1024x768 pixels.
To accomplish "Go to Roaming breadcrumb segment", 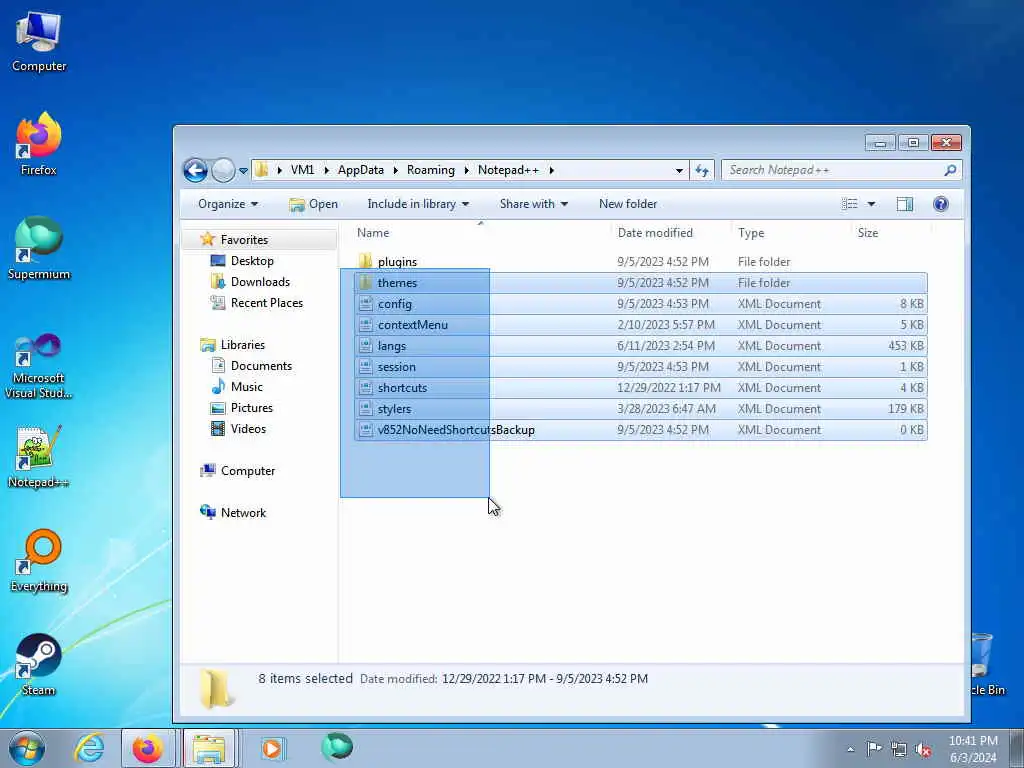I will (x=430, y=170).
